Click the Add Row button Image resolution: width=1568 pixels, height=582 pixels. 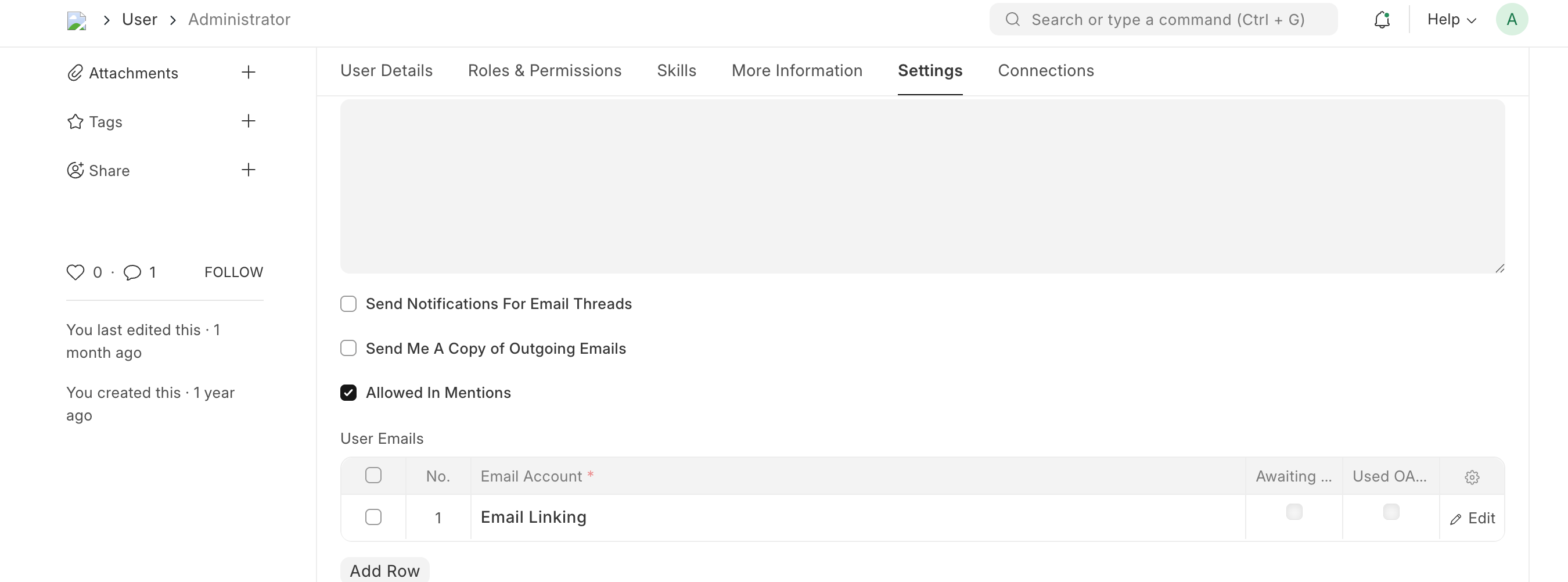tap(384, 570)
